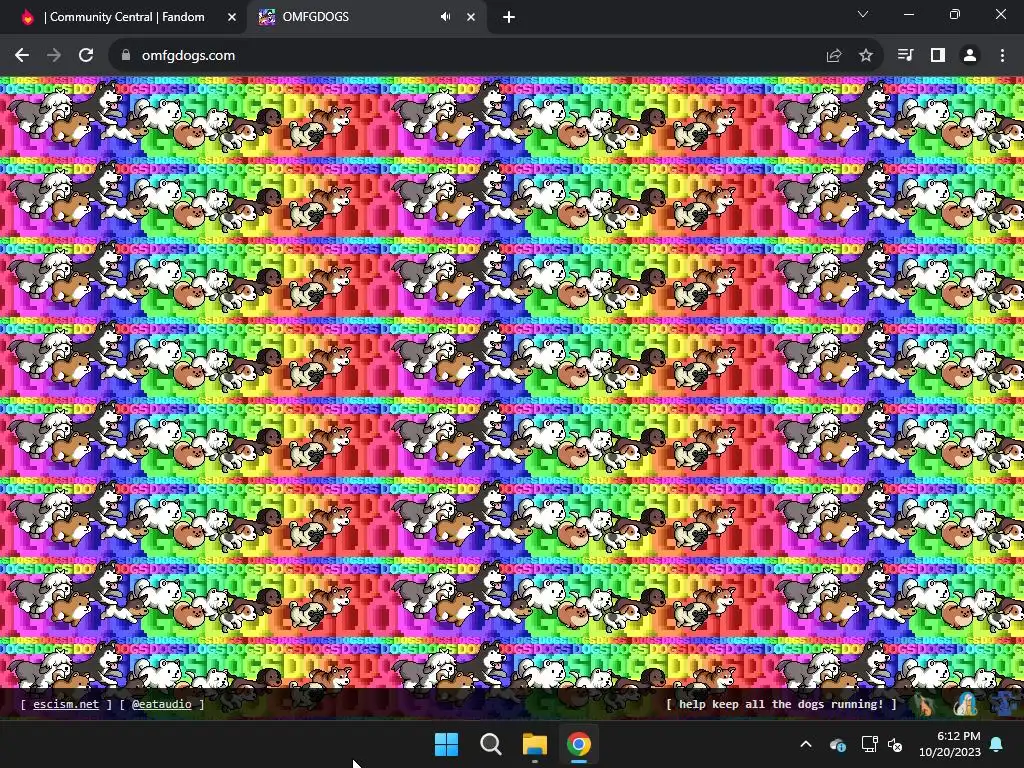Open Windows taskbar search
Viewport: 1024px width, 768px height.
pos(490,744)
